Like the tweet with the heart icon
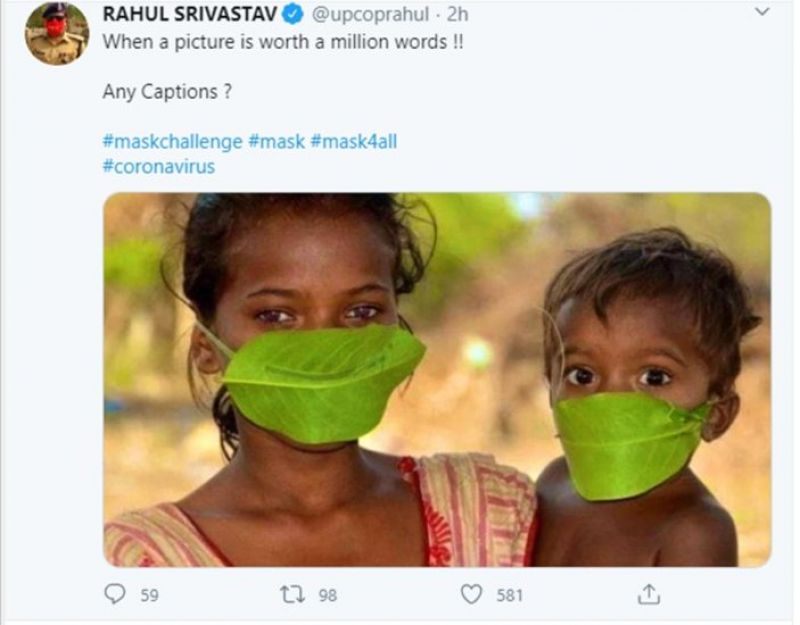Screen dimensions: 800x625 [471, 595]
